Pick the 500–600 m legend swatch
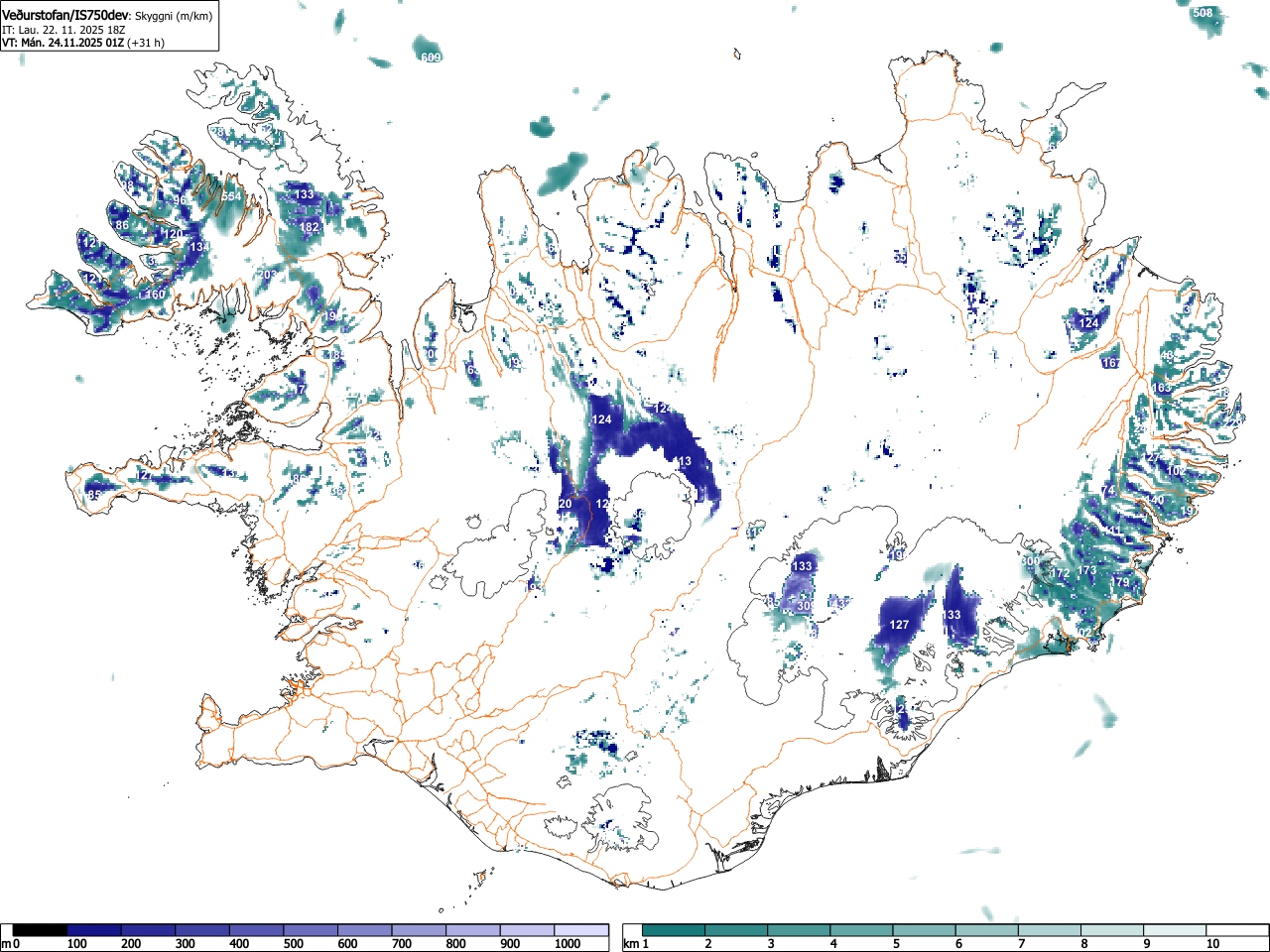The width and height of the screenshot is (1270, 952). [311, 930]
